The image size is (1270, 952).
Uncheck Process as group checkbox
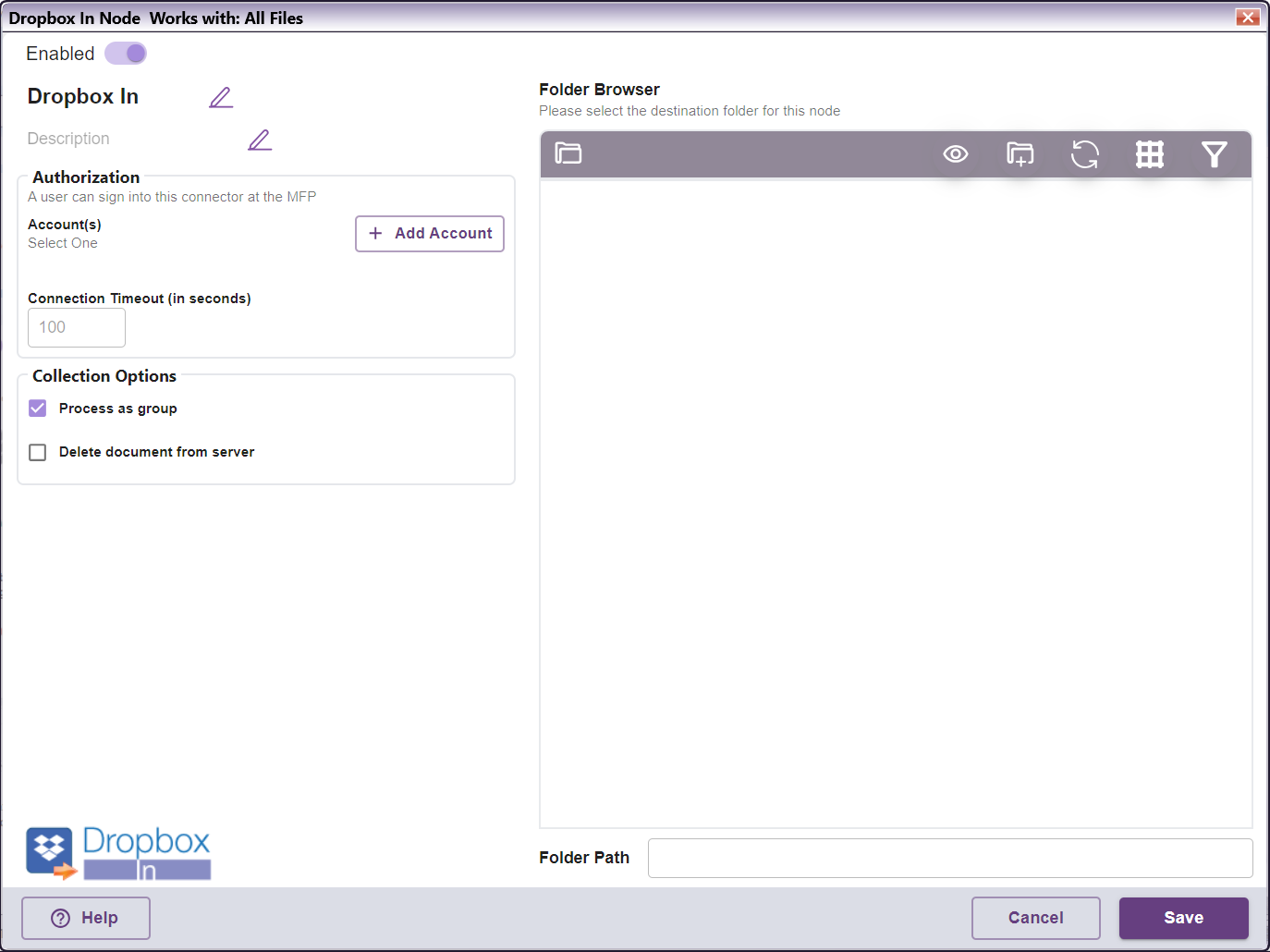point(38,409)
